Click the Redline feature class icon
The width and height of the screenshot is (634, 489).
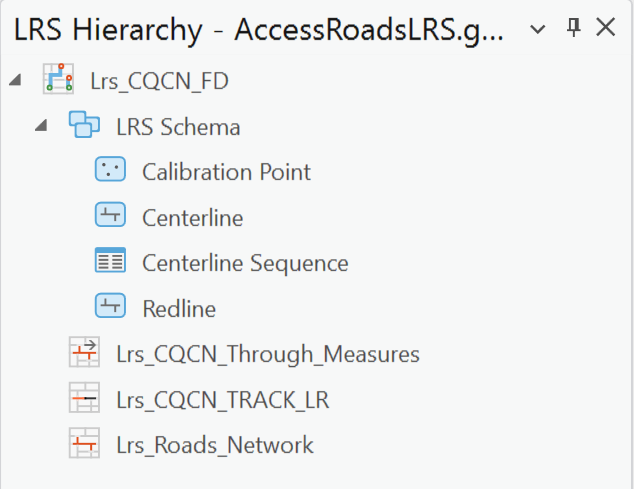point(110,307)
